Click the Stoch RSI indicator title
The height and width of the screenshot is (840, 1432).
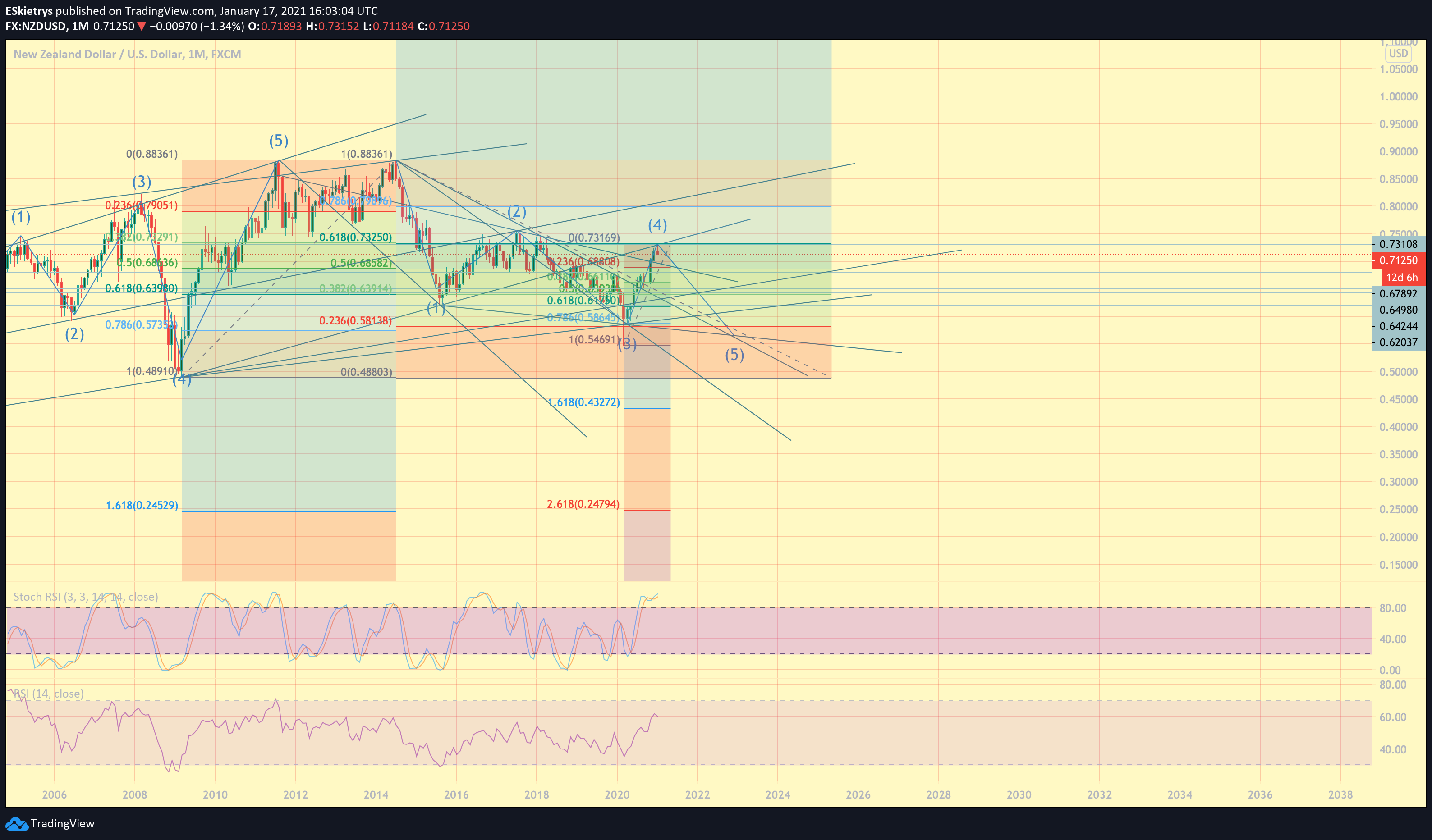pyautogui.click(x=86, y=596)
